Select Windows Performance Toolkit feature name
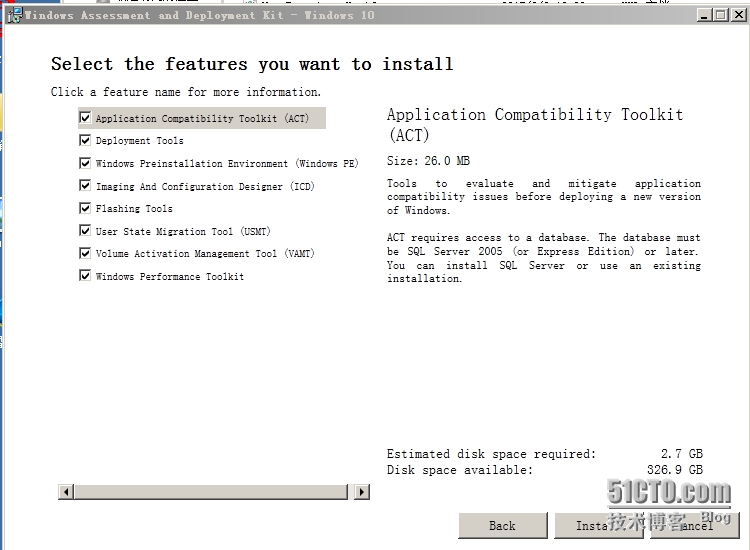 (x=170, y=276)
